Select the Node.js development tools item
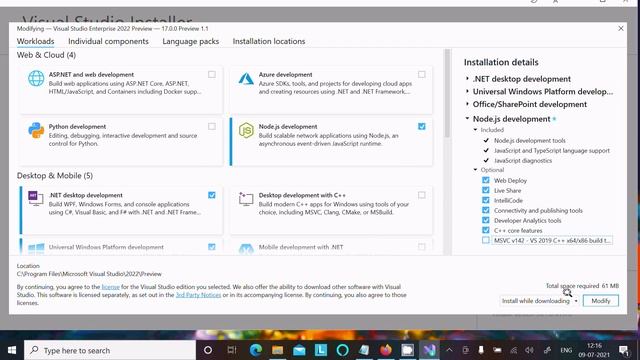Screen dimensions: 640x360 (x=530, y=140)
